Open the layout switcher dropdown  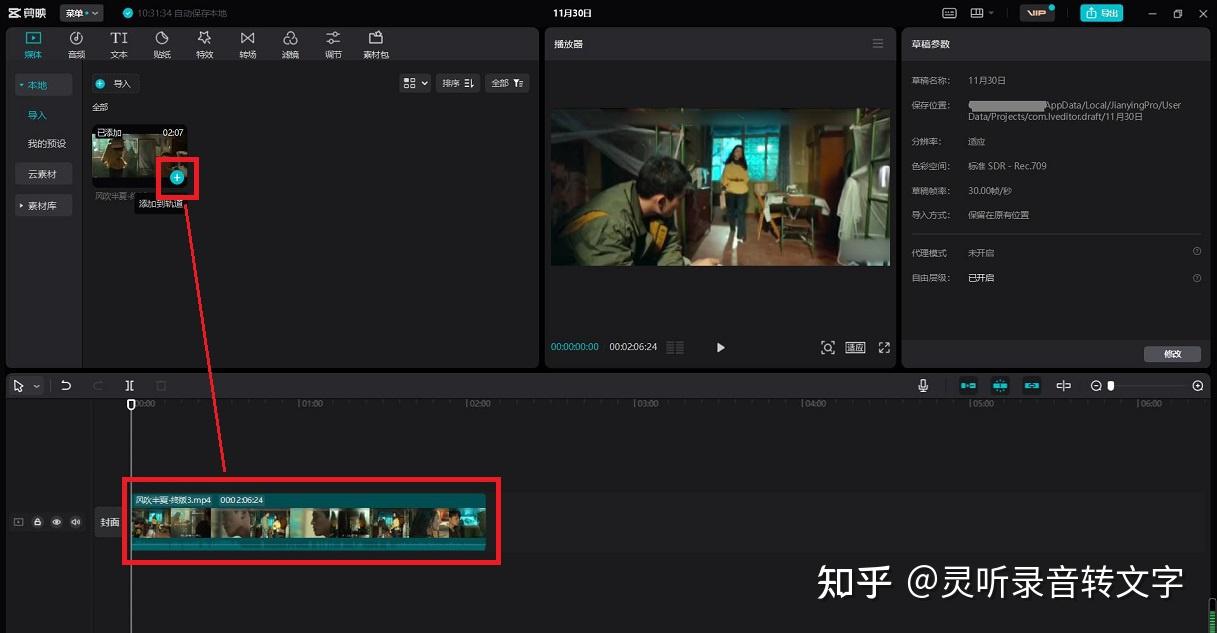pyautogui.click(x=982, y=13)
